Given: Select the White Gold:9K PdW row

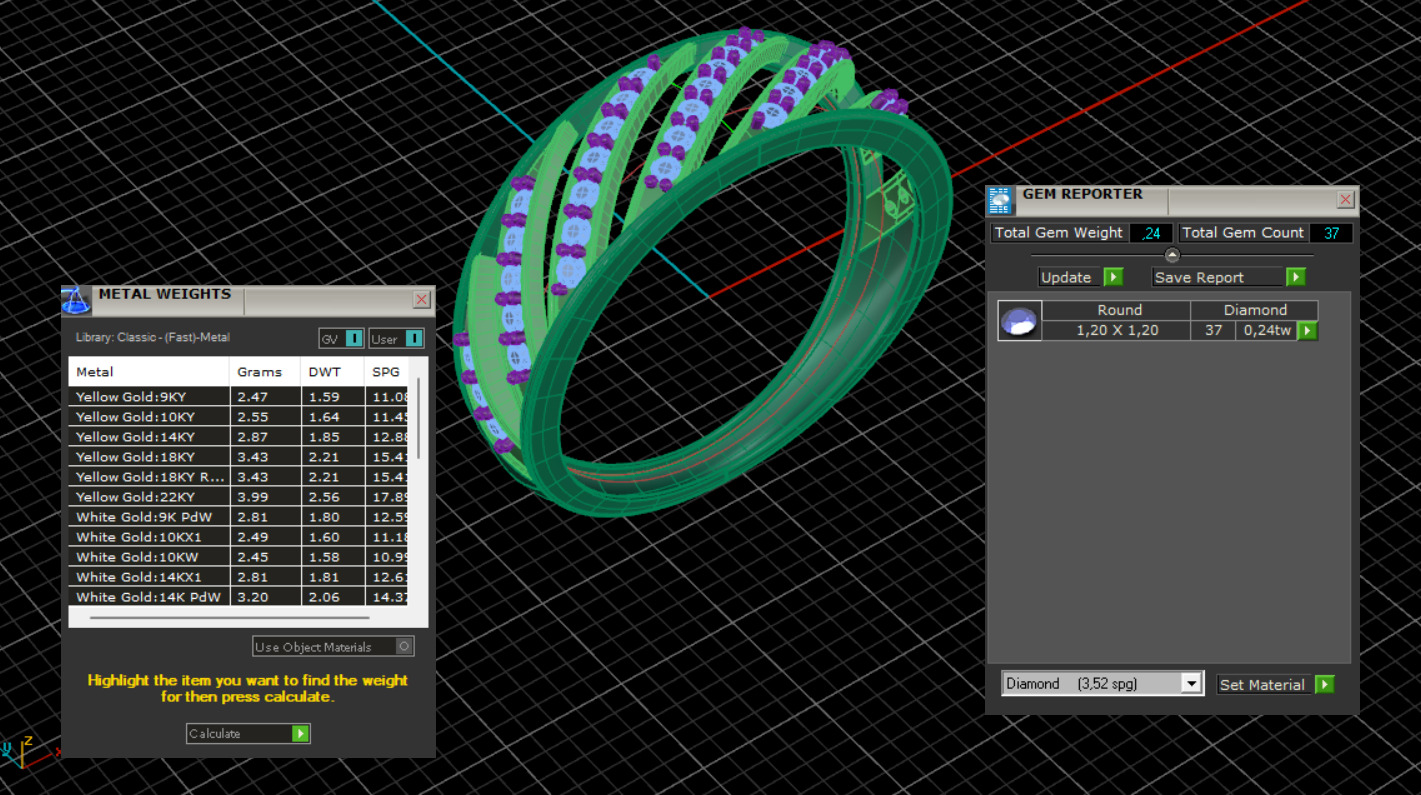Looking at the screenshot, I should tap(238, 517).
